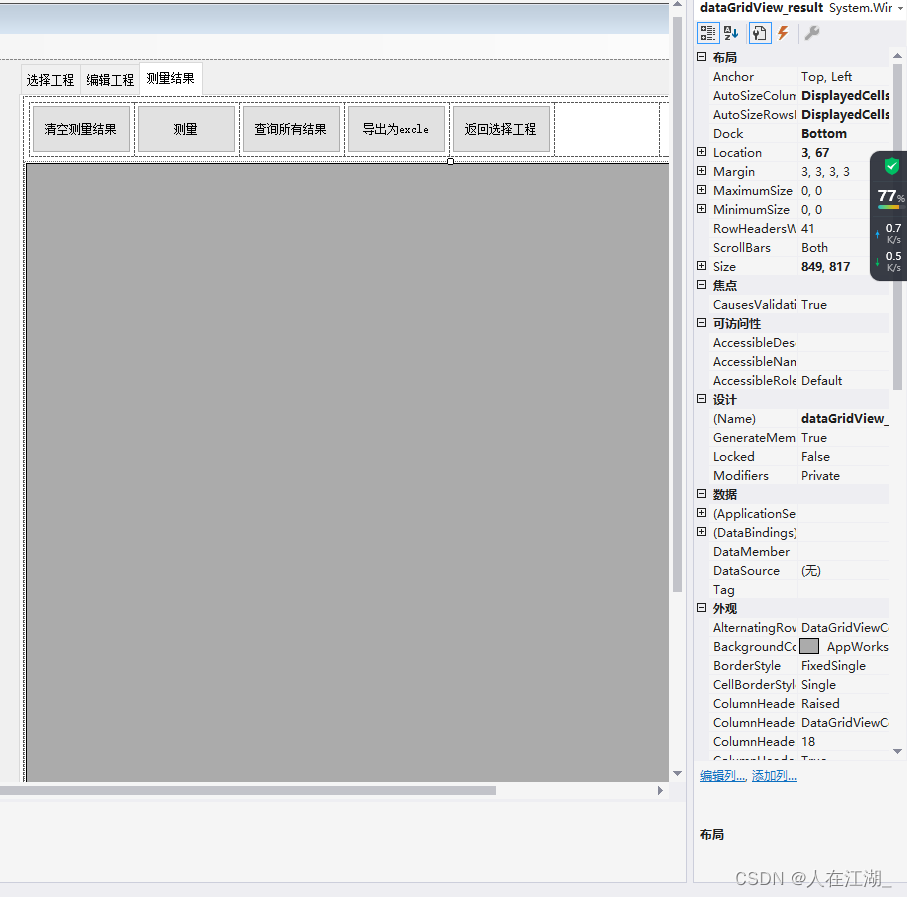Expand the Margin property
907x897 pixels.
coord(701,171)
